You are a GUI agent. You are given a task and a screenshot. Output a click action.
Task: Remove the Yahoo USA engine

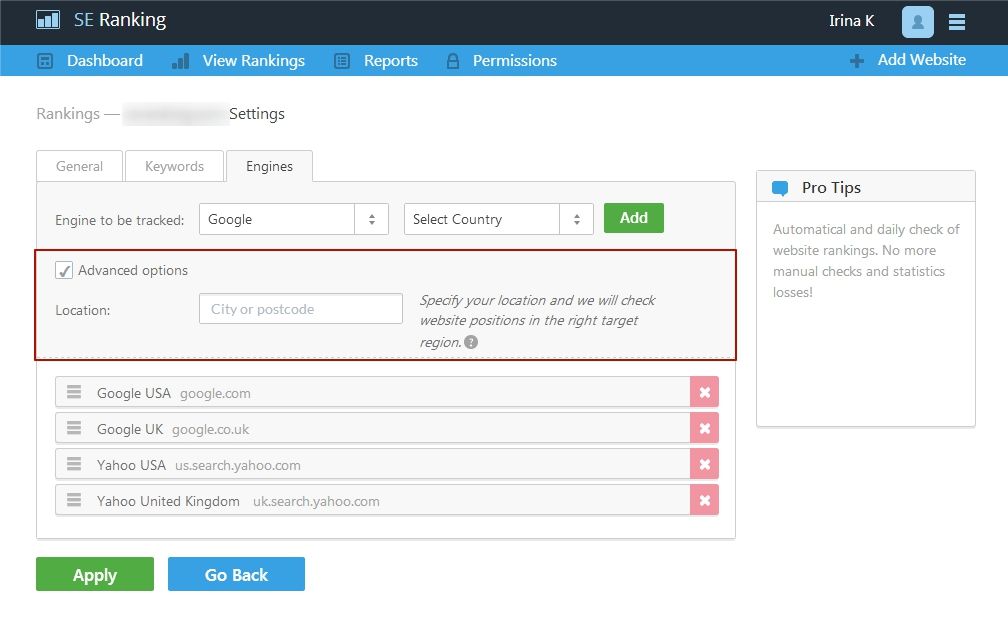[x=705, y=464]
